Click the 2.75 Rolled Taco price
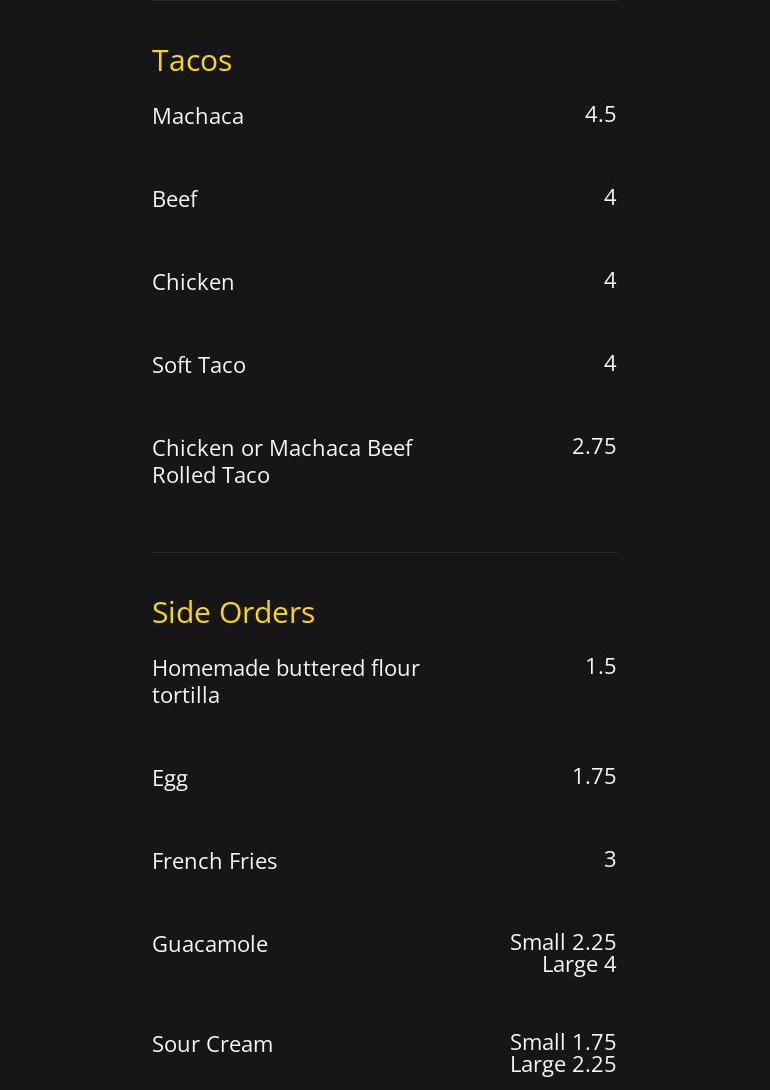 point(593,446)
